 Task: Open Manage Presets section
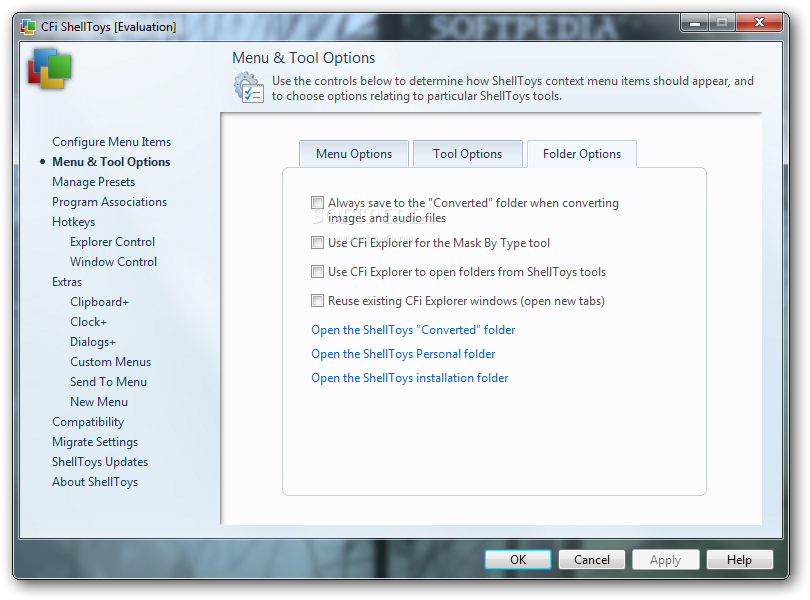click(94, 182)
